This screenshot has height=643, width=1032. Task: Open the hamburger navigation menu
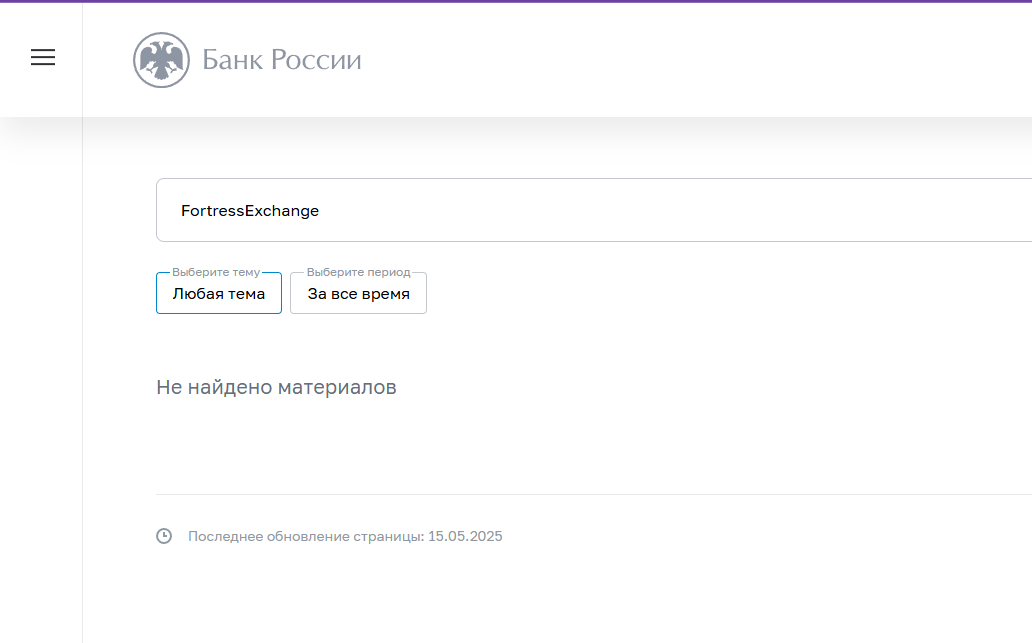coord(43,57)
